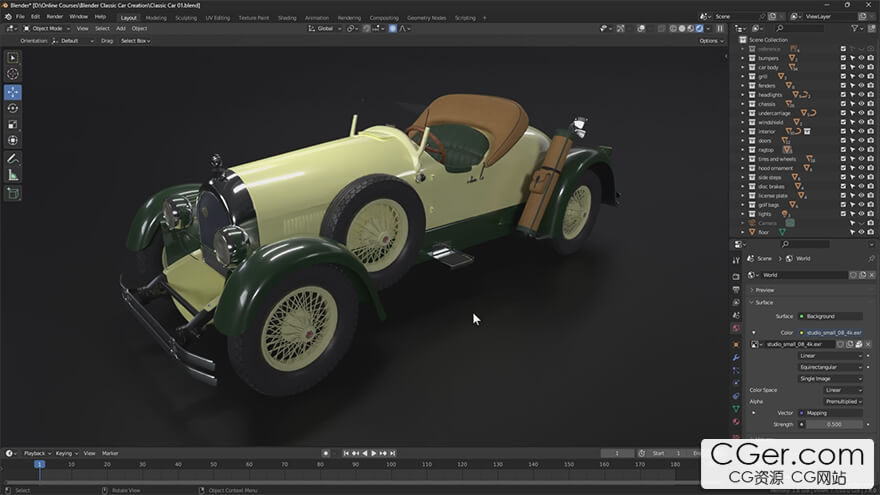Click the Add Cube tool icon
The width and height of the screenshot is (880, 495).
click(x=13, y=193)
